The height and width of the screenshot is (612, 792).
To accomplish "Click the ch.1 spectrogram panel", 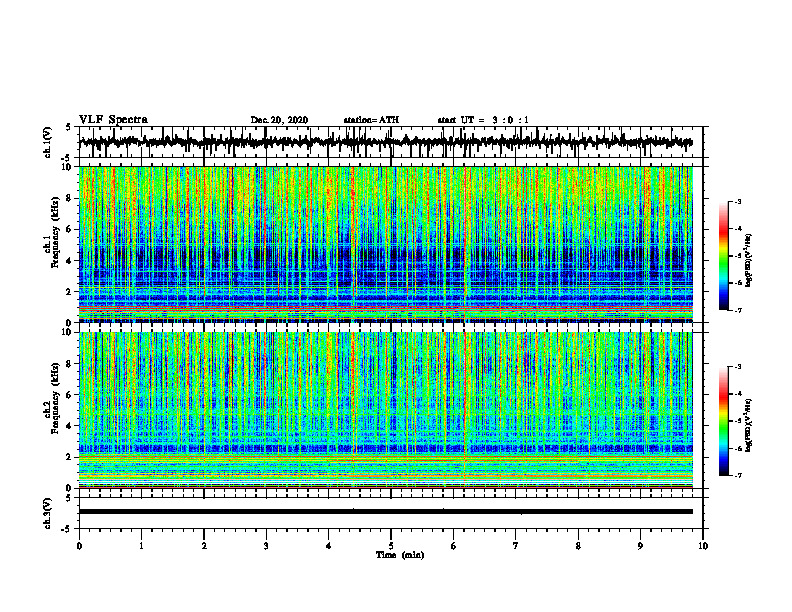I will [385, 244].
